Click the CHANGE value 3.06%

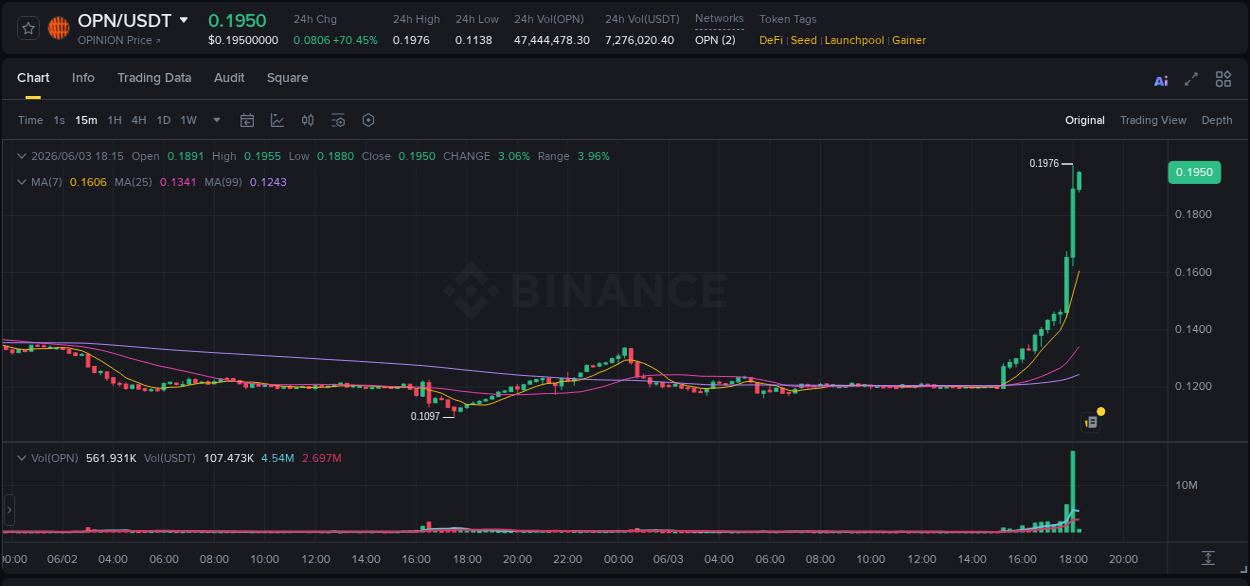pos(514,156)
